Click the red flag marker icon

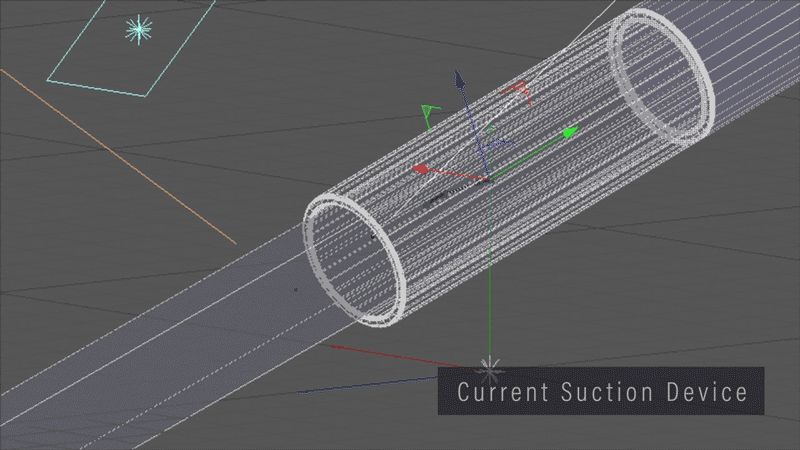tap(518, 91)
